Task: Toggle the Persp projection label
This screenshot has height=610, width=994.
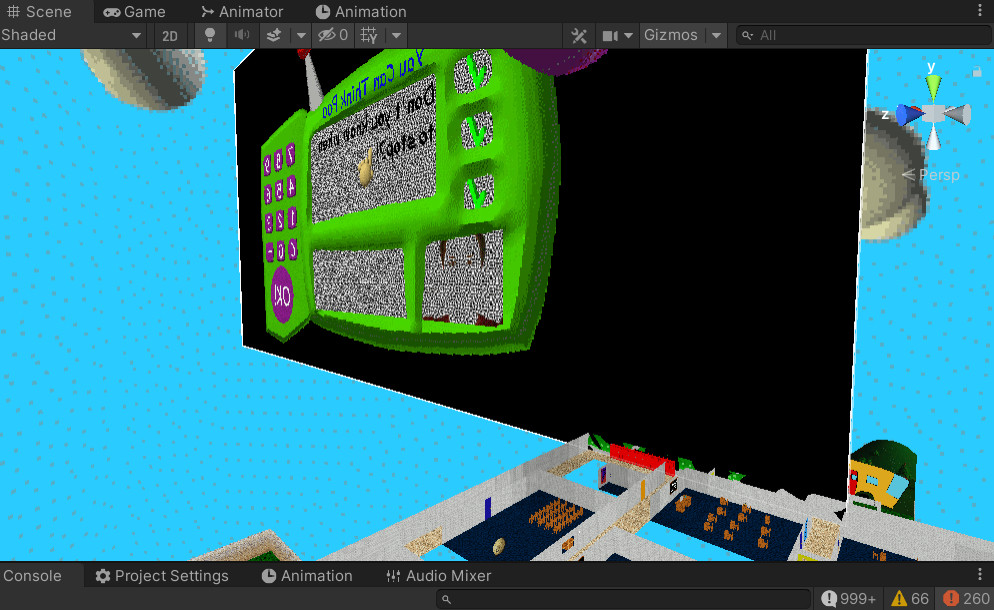Action: 931,175
